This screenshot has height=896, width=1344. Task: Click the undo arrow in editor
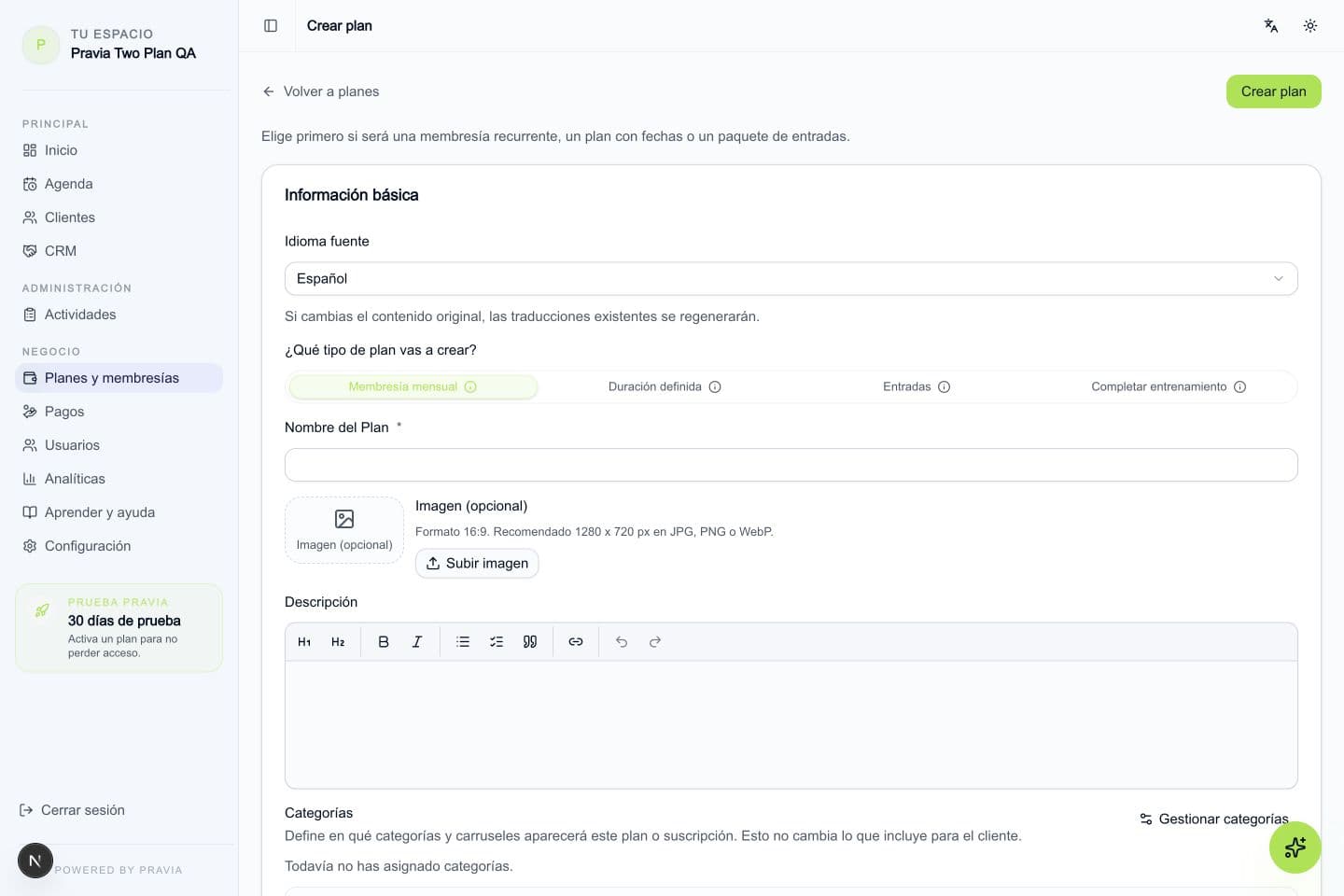pyautogui.click(x=621, y=642)
